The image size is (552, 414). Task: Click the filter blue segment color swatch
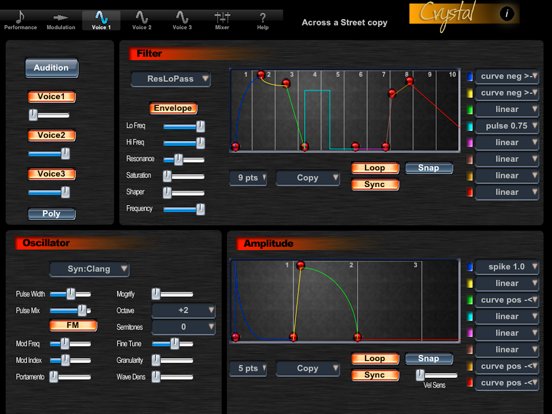pyautogui.click(x=470, y=76)
